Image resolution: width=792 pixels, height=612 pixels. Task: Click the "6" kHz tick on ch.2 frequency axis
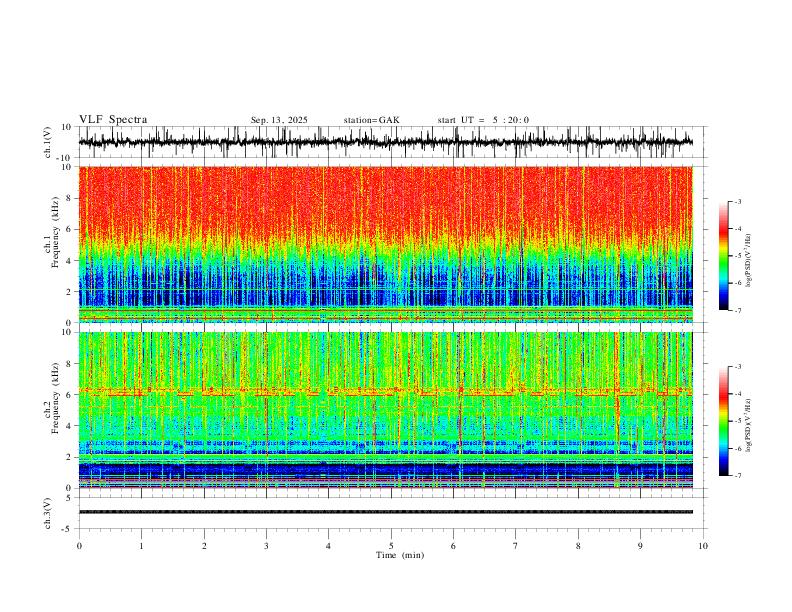pos(69,395)
